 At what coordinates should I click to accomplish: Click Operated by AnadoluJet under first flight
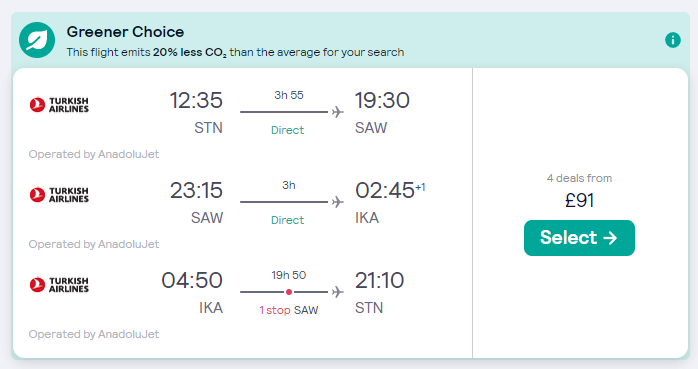coord(94,154)
